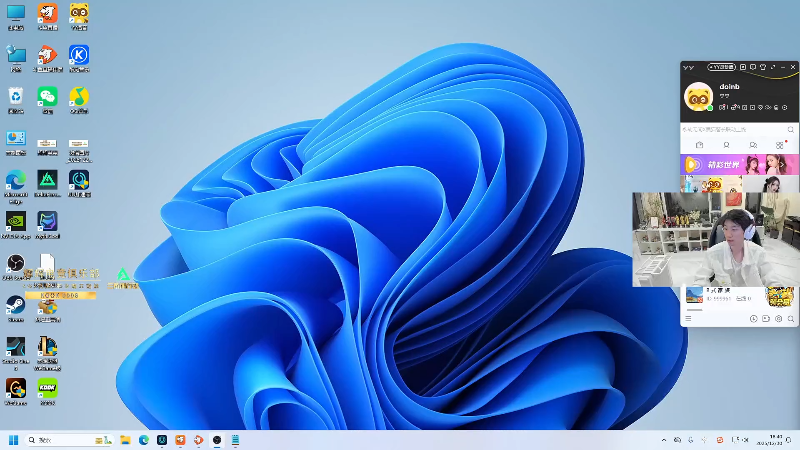The image size is (800, 450).
Task: Open the green KOOK desktop shortcut
Action: click(x=47, y=392)
